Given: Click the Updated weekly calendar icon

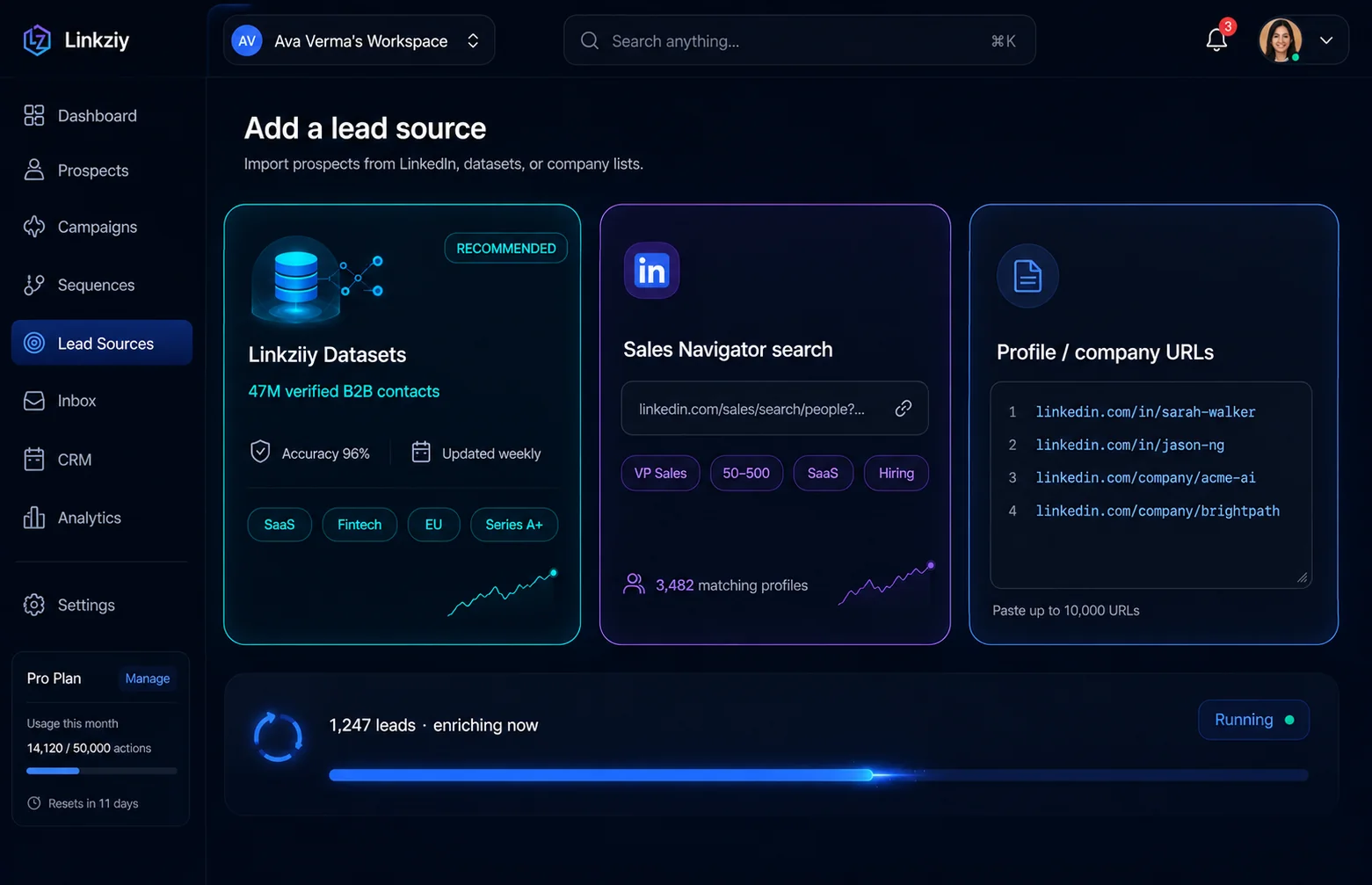Looking at the screenshot, I should point(421,452).
